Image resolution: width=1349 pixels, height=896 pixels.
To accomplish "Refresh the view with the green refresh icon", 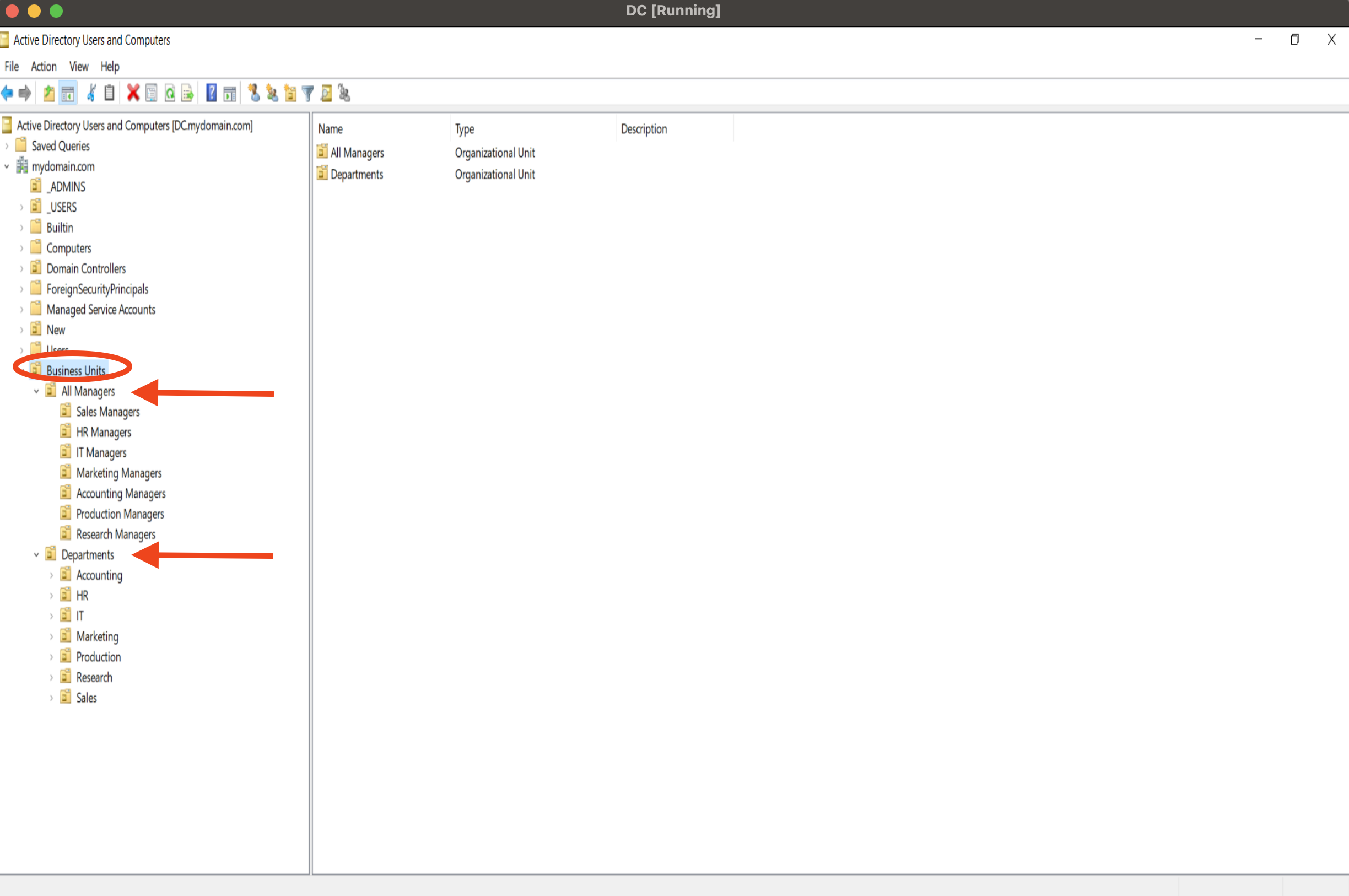I will (170, 93).
